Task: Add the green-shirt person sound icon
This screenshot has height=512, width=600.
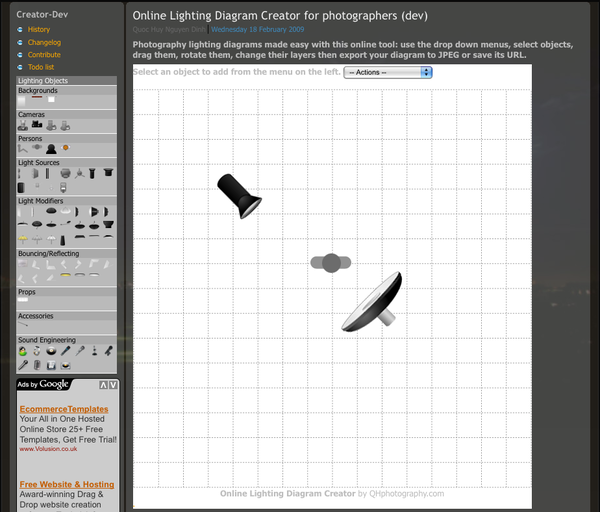Action: 23,351
